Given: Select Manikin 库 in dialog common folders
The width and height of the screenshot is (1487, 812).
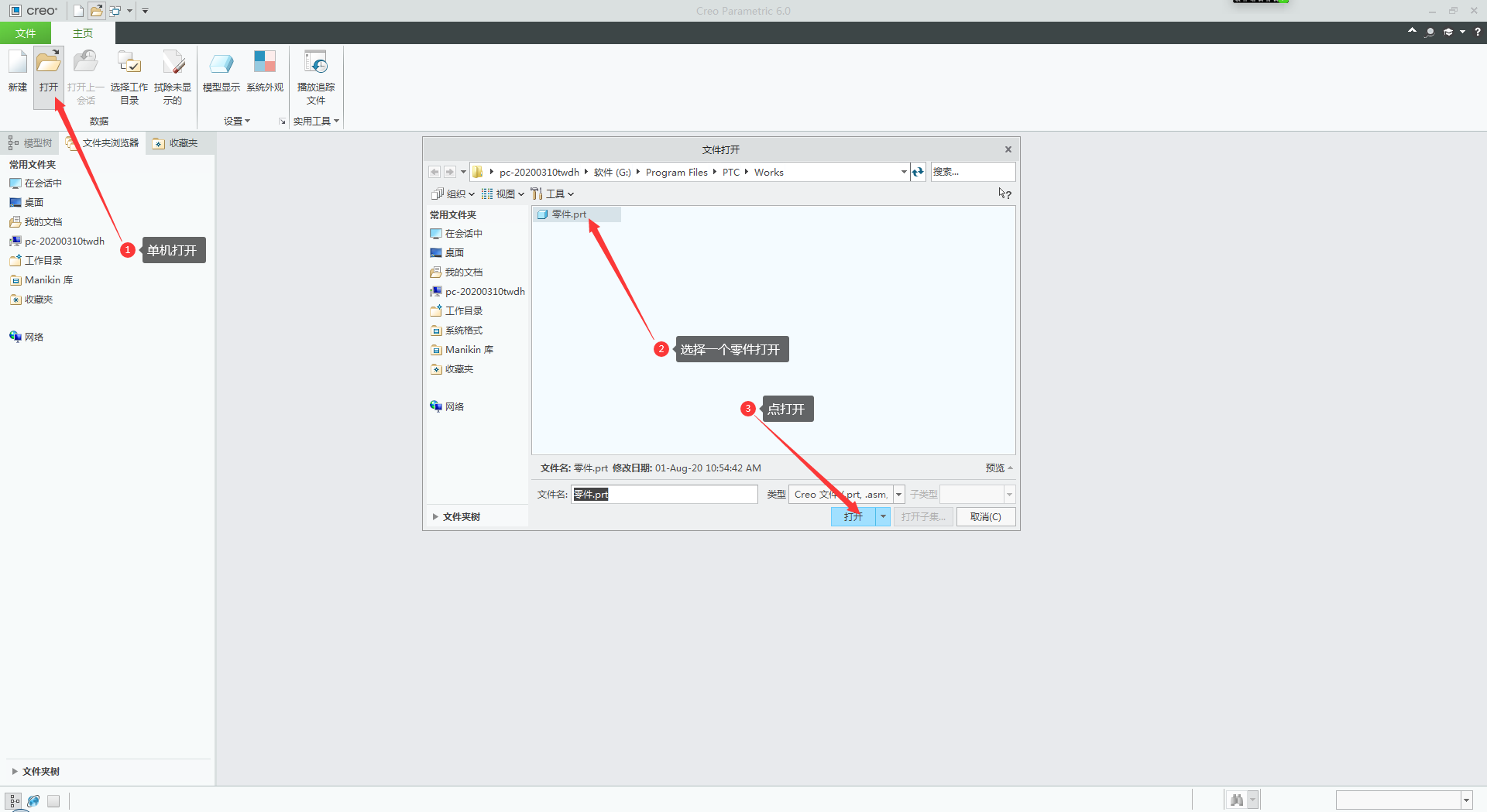Looking at the screenshot, I should click(462, 350).
